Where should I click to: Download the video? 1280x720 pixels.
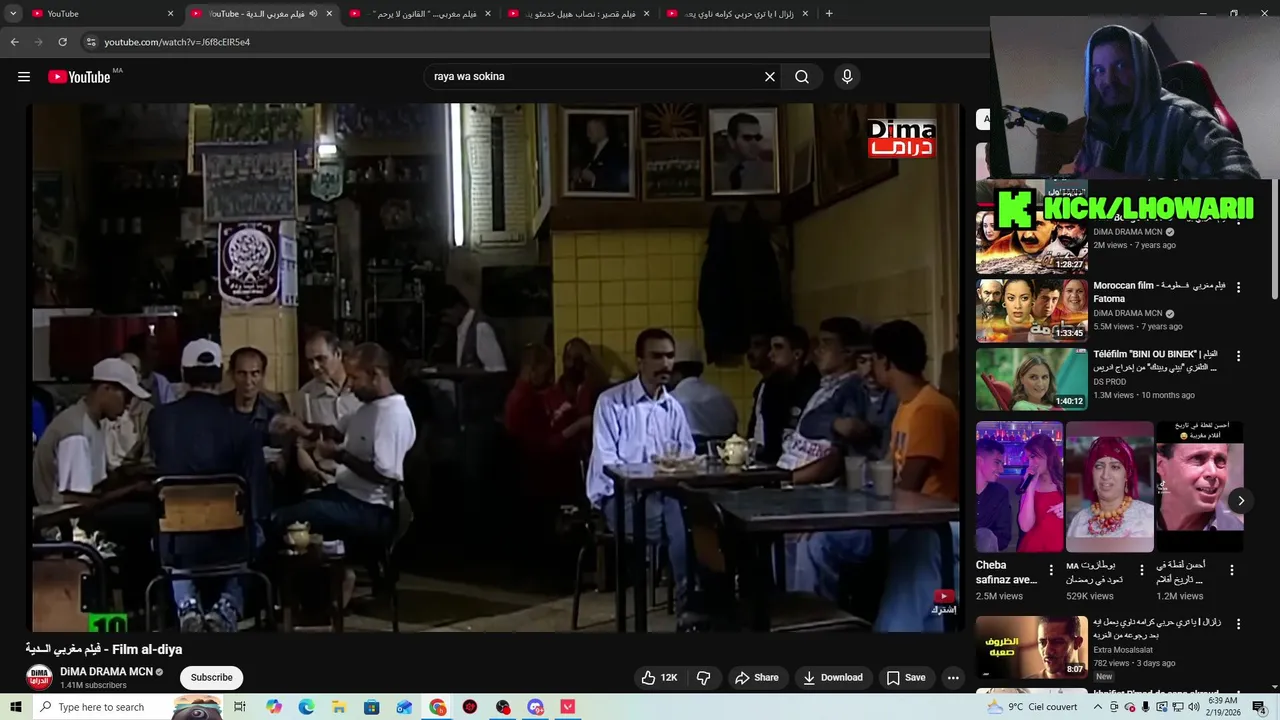[x=833, y=677]
